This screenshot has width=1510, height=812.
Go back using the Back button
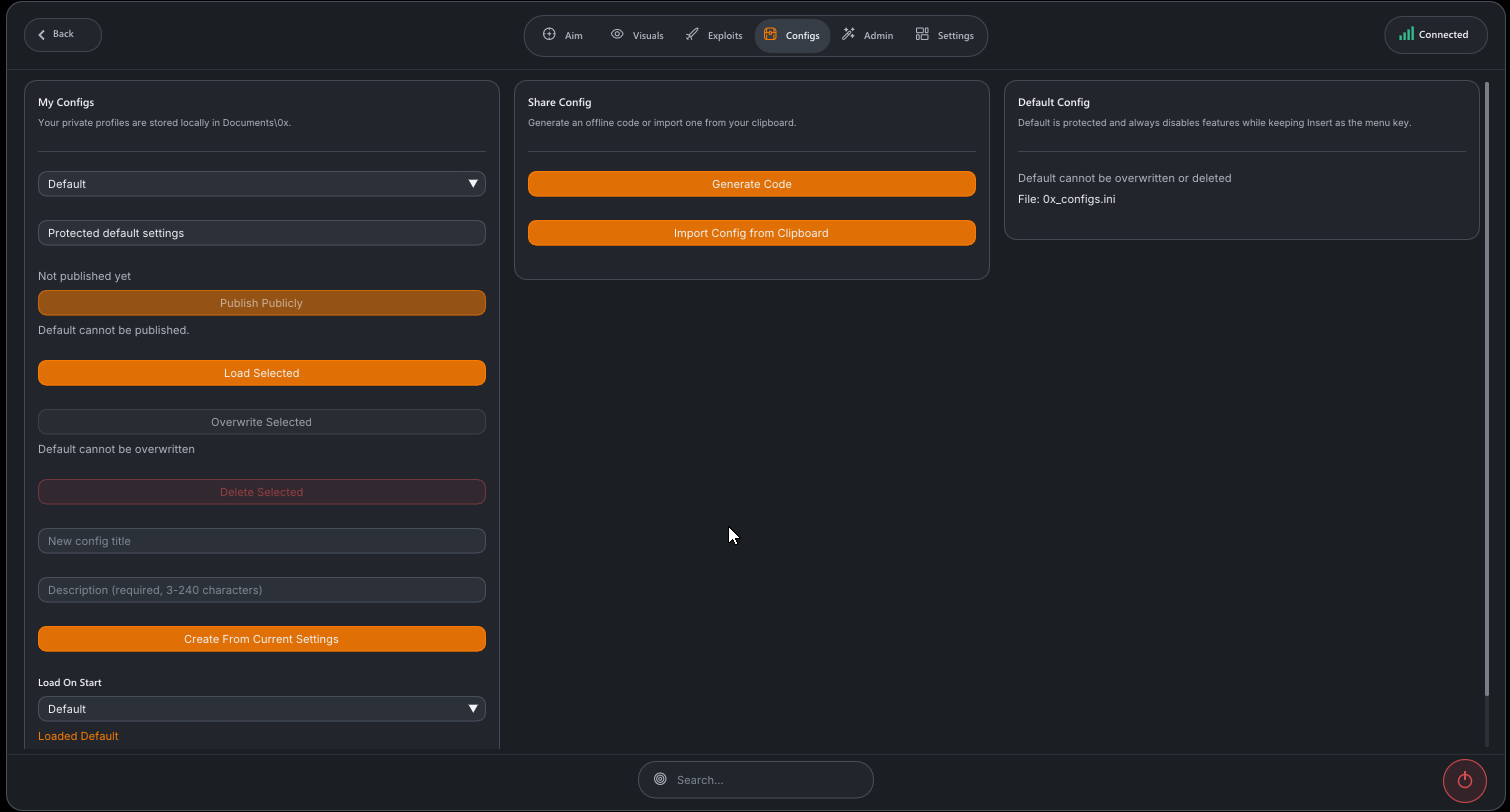point(63,34)
